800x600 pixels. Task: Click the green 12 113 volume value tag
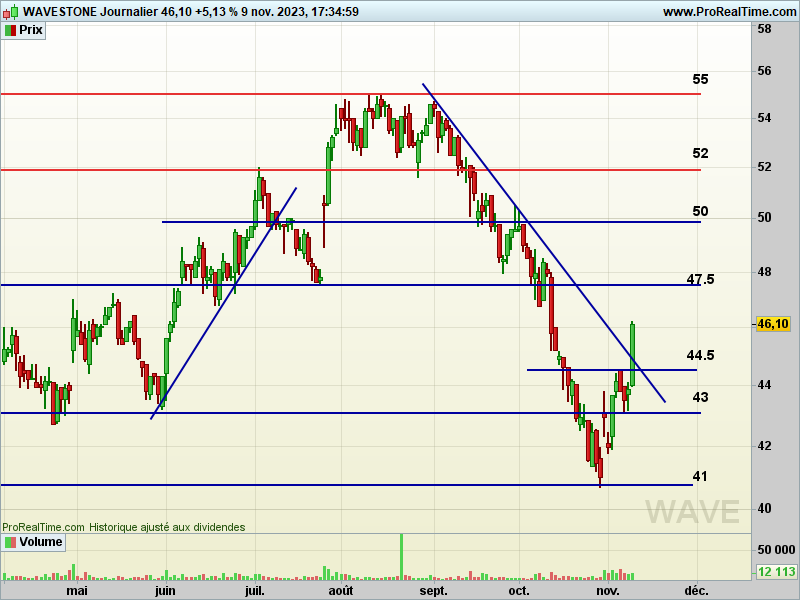point(774,572)
